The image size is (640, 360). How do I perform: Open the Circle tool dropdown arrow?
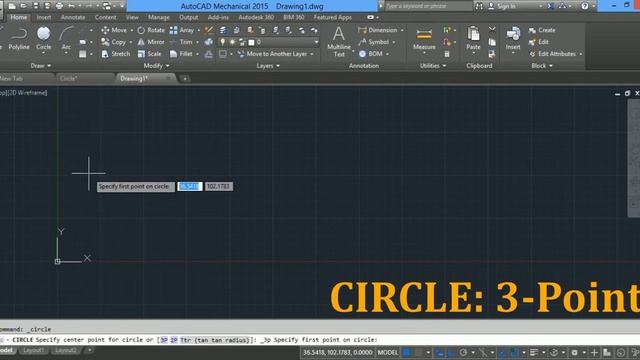pyautogui.click(x=44, y=53)
